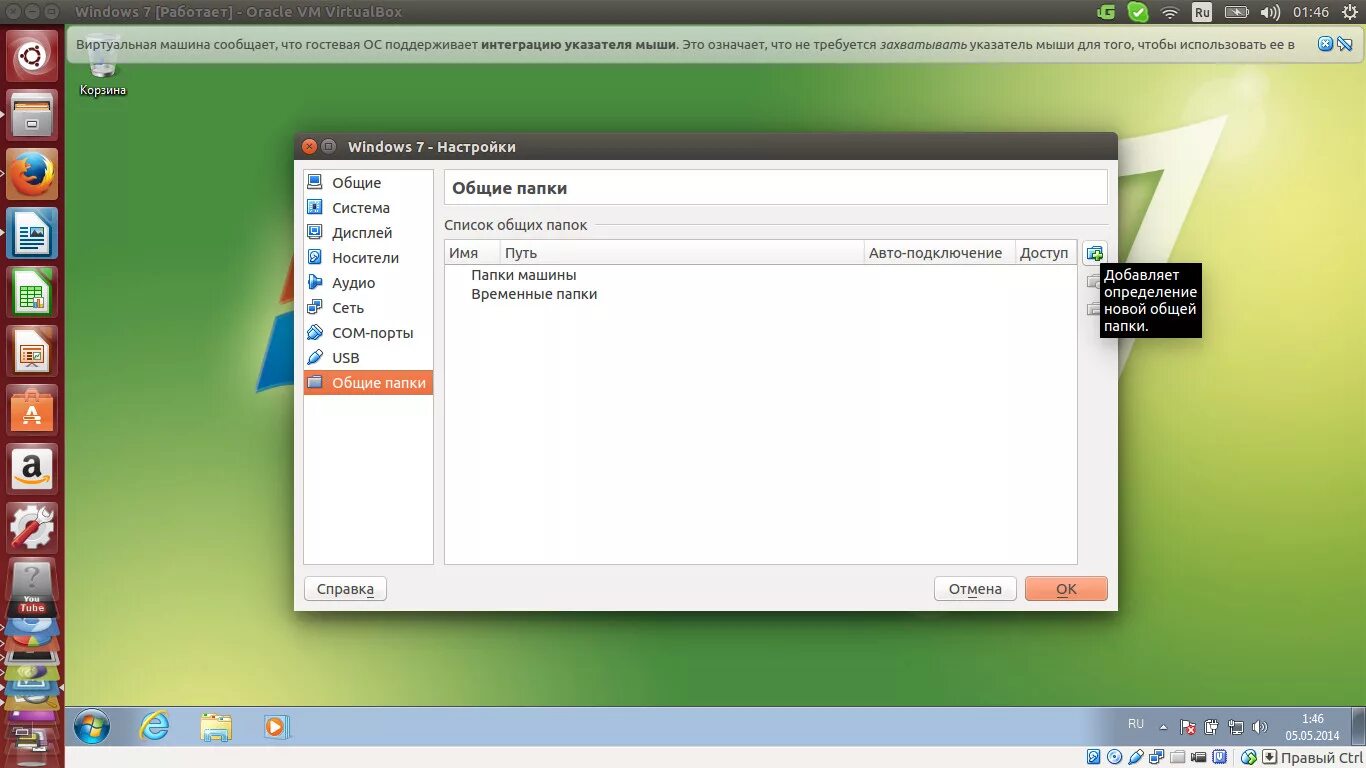The width and height of the screenshot is (1366, 768).
Task: Open the Общие settings category
Action: point(368,183)
